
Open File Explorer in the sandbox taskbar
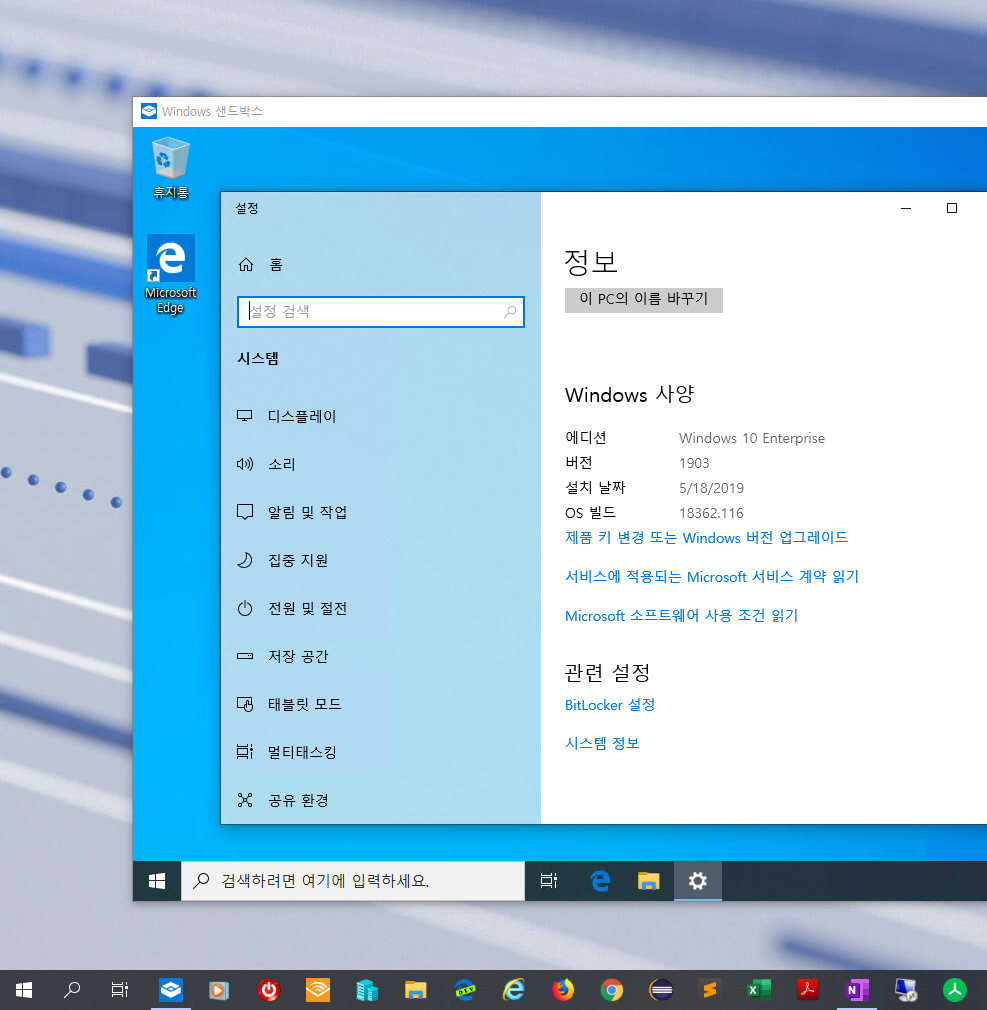click(x=648, y=881)
